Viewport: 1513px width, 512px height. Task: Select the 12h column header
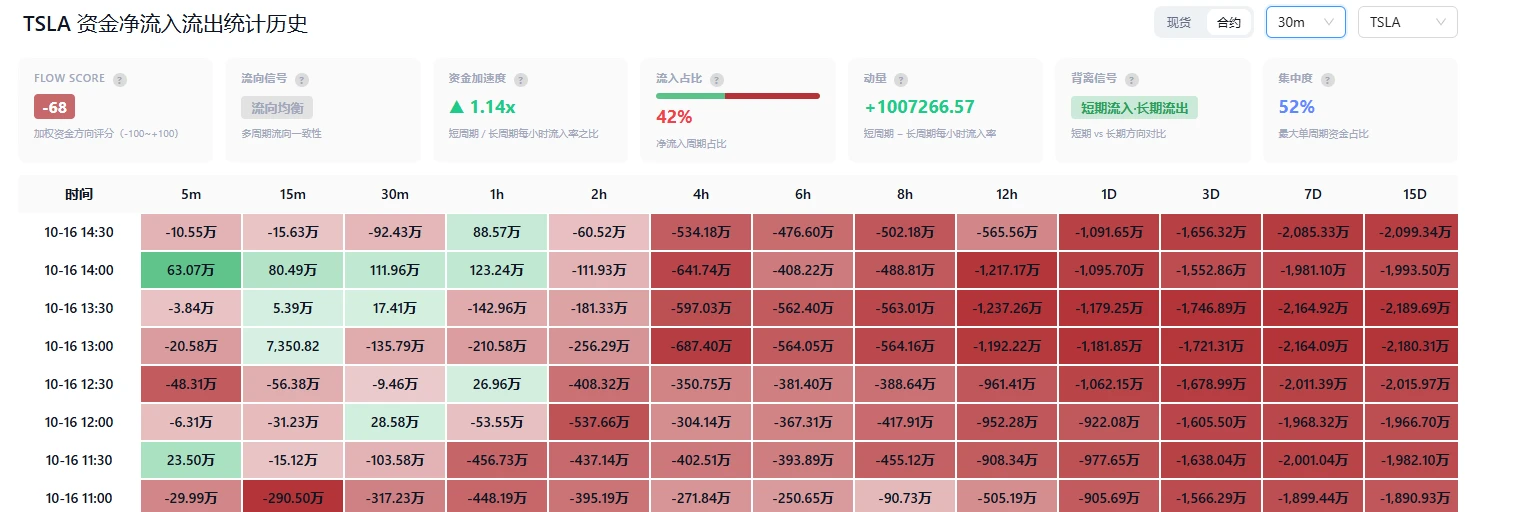pyautogui.click(x=1007, y=194)
